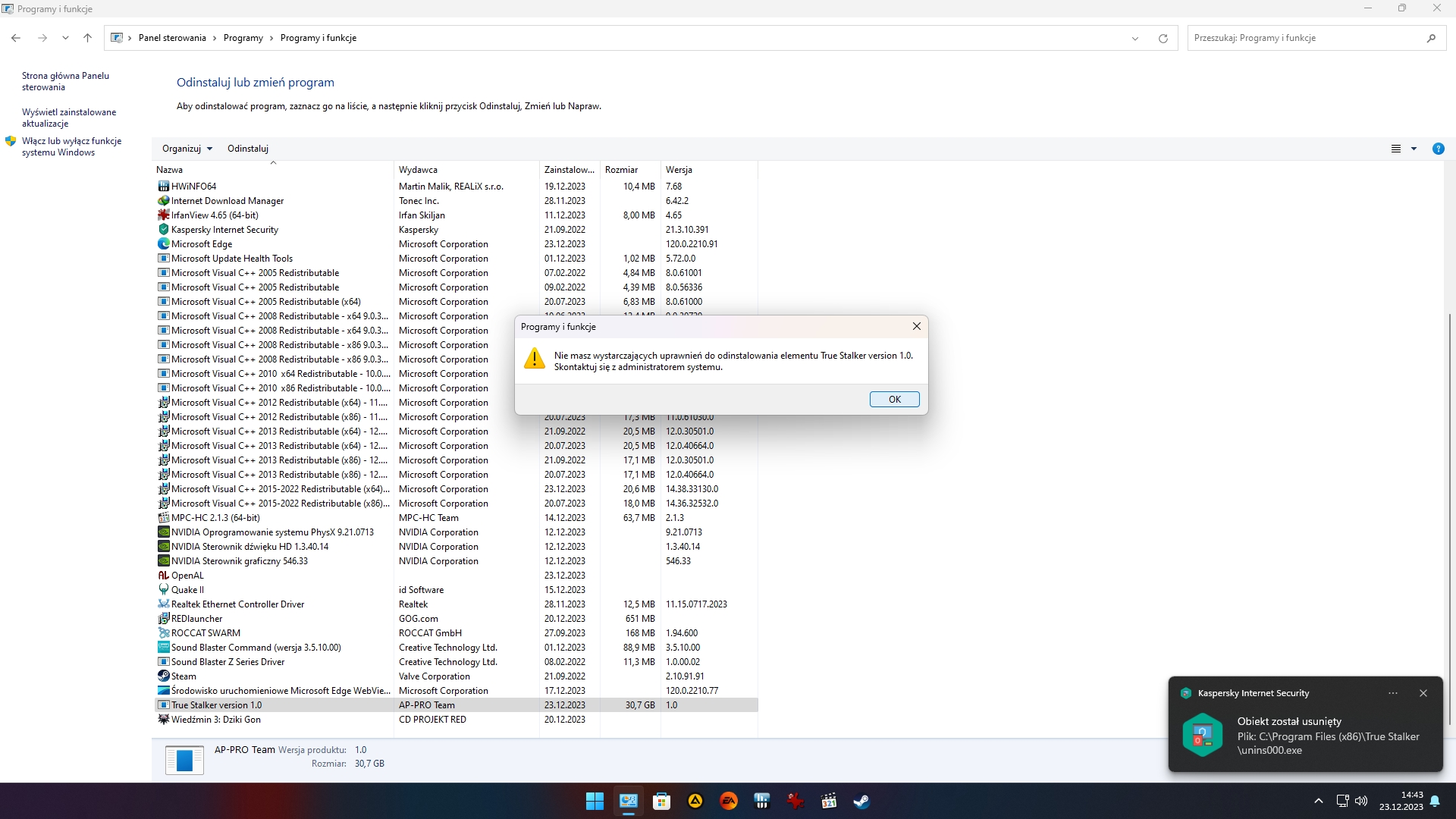This screenshot has height=819, width=1456.
Task: Click Programy breadcrumb segment
Action: point(243,38)
